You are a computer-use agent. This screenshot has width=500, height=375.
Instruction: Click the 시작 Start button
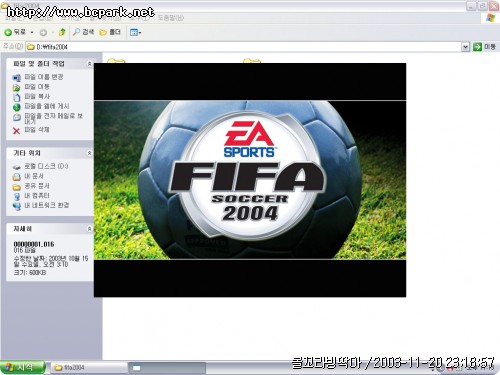tap(22, 368)
